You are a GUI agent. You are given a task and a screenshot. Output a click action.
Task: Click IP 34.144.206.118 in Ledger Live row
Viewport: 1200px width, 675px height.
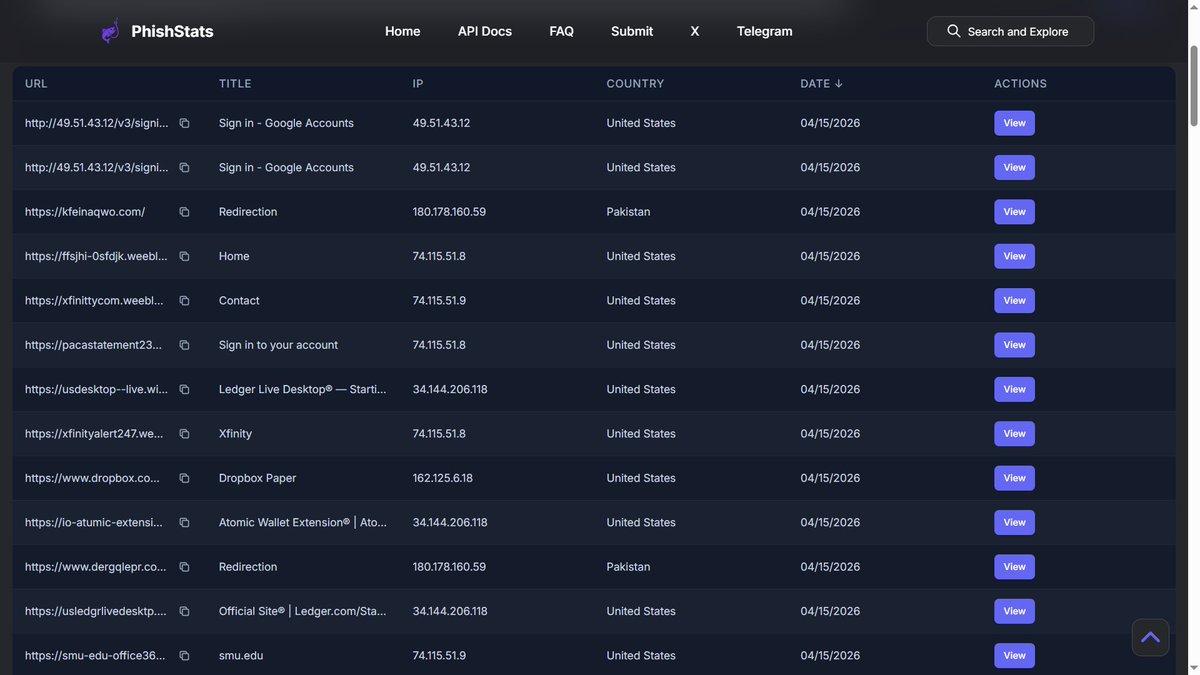coord(450,389)
